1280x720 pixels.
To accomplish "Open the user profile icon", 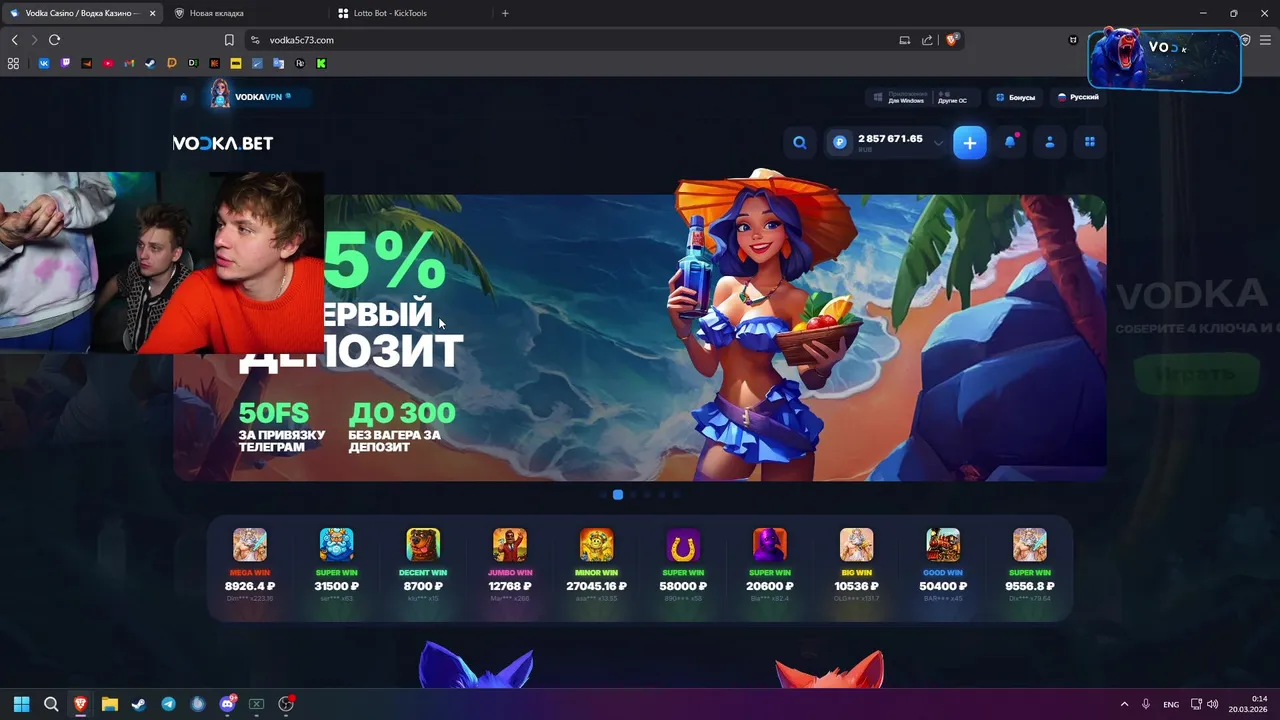I will coord(1050,143).
